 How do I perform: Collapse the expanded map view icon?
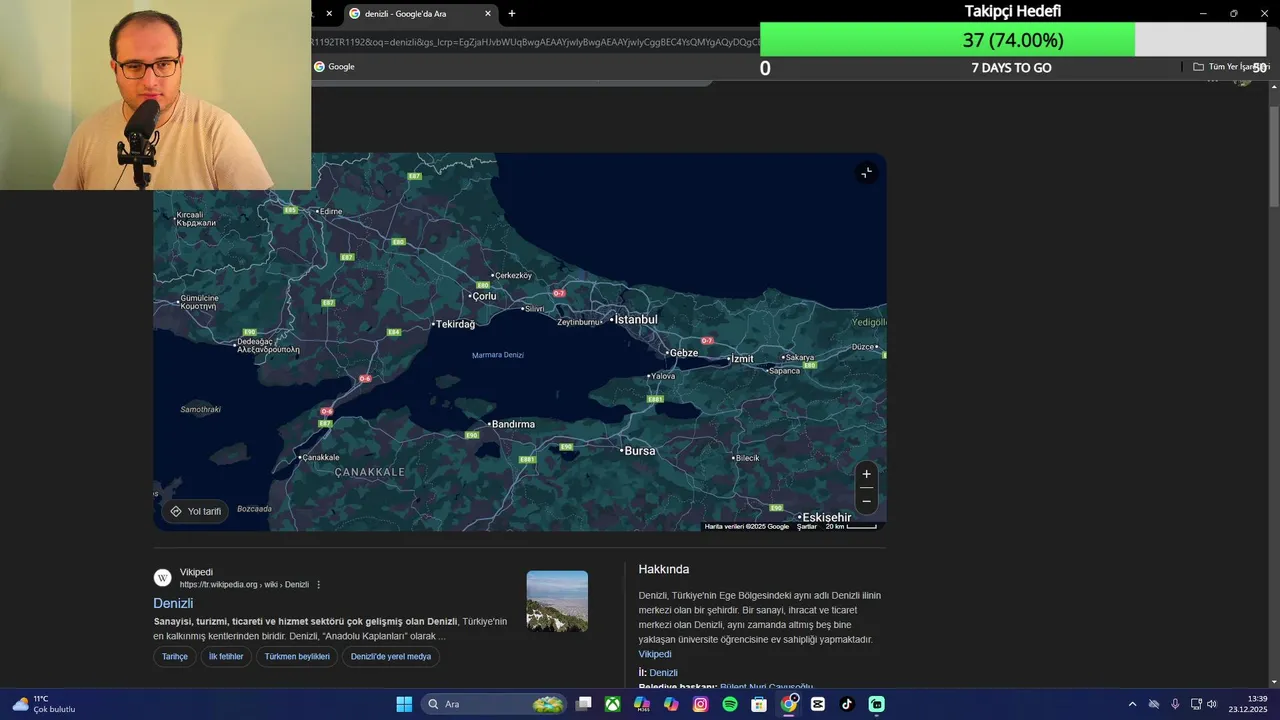[x=866, y=173]
